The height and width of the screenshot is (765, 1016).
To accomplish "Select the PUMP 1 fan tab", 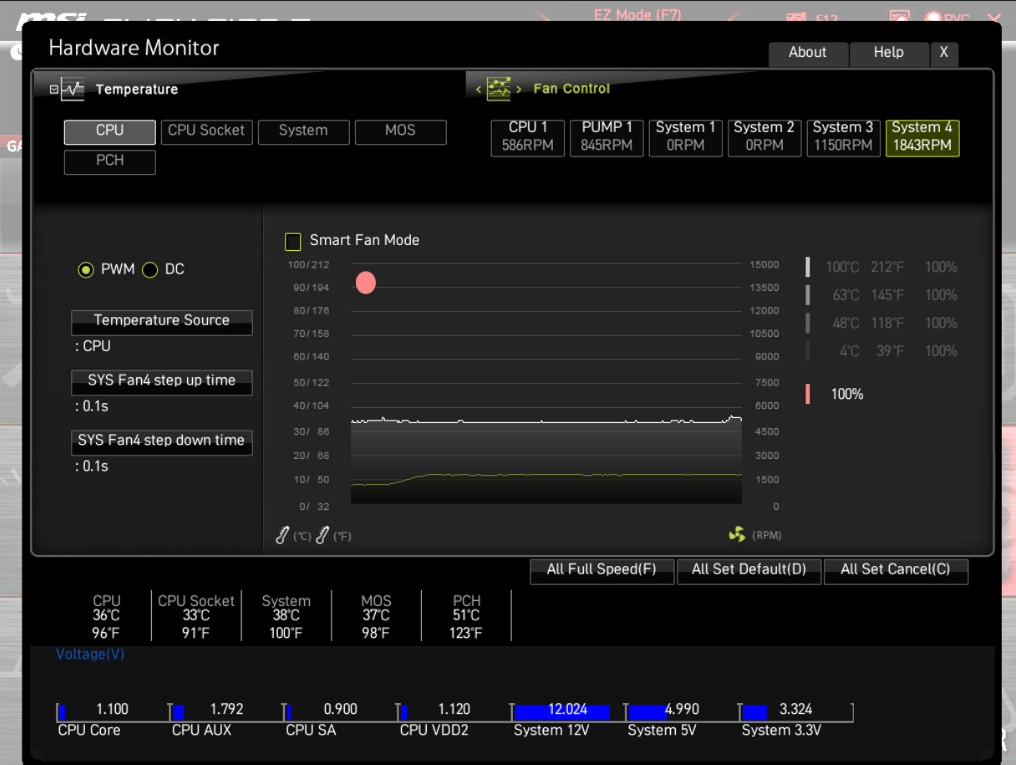I will 607,137.
